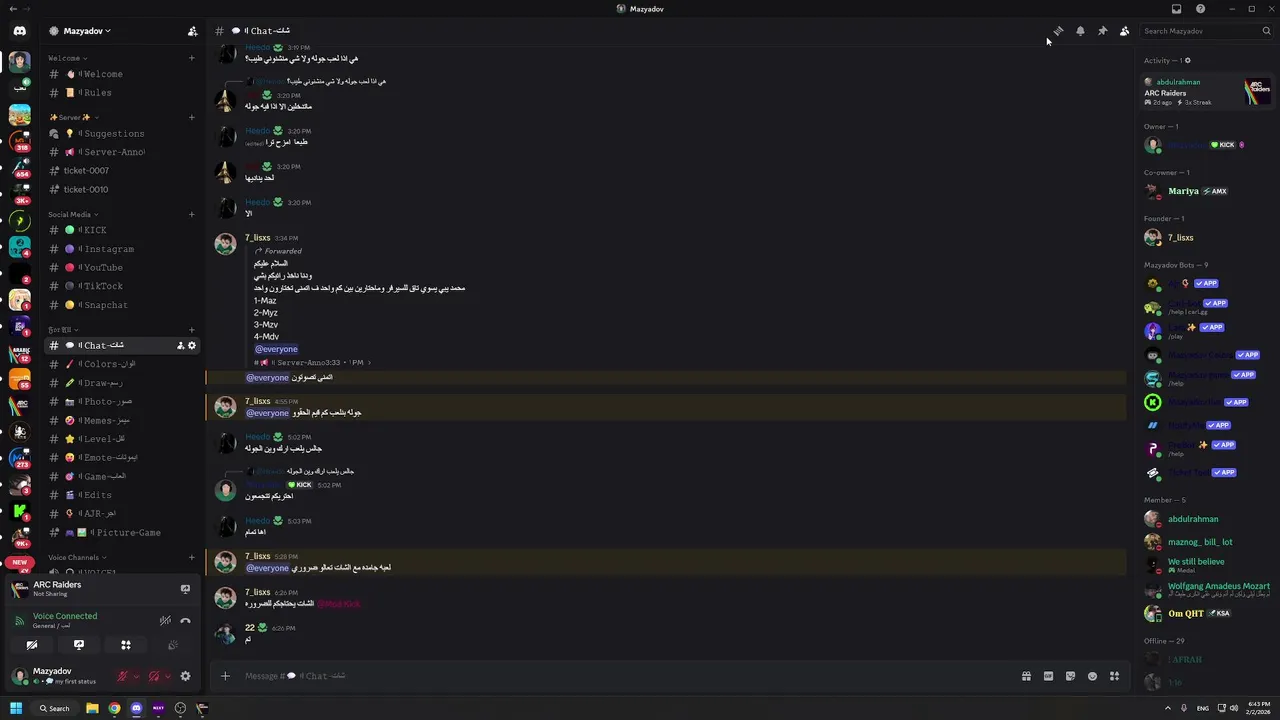Image resolution: width=1280 pixels, height=720 pixels.
Task: Collapse the Social Media category
Action: pos(71,214)
